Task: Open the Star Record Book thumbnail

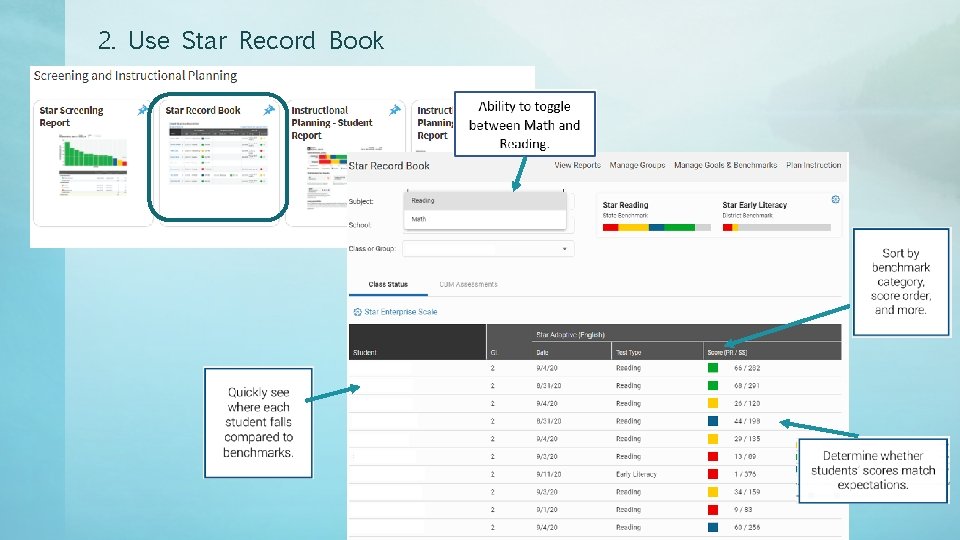Action: (218, 152)
